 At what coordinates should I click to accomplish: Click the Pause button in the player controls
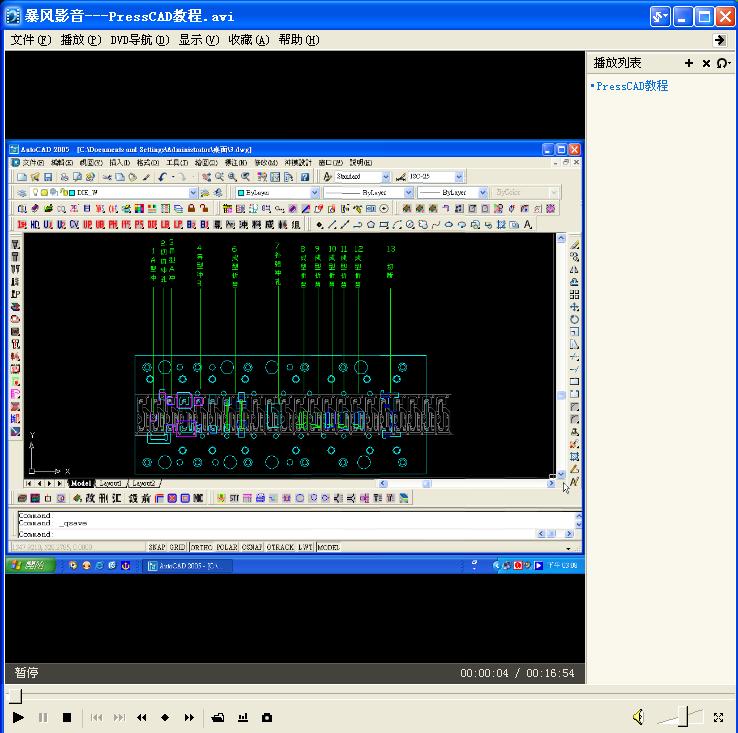(x=43, y=717)
